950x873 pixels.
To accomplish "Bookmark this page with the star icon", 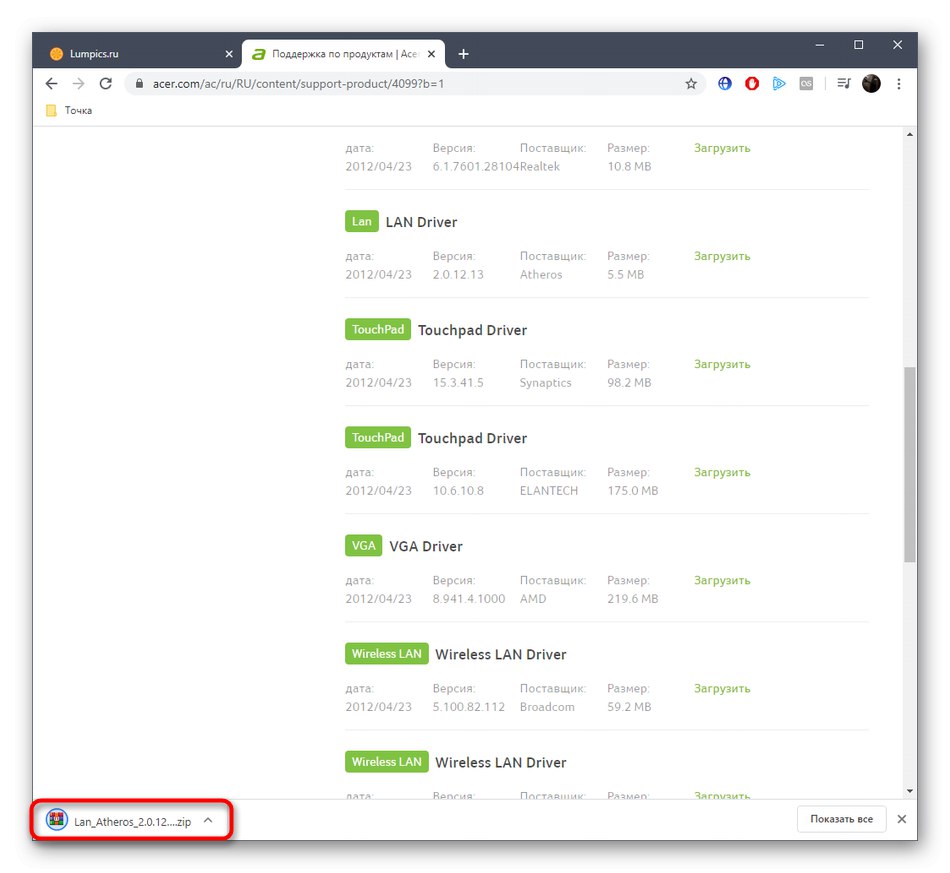I will 691,84.
